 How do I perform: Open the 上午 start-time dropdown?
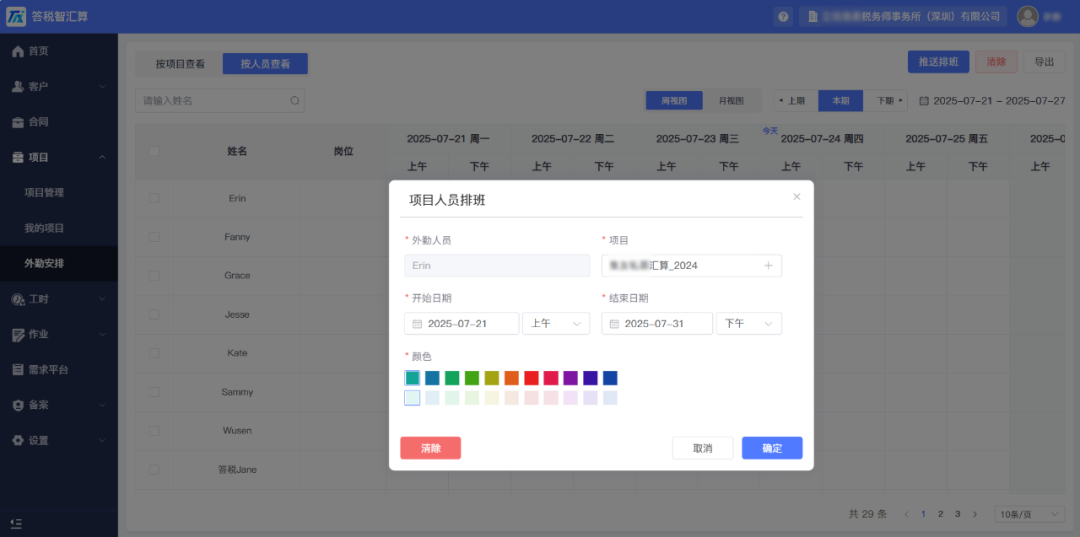(556, 324)
